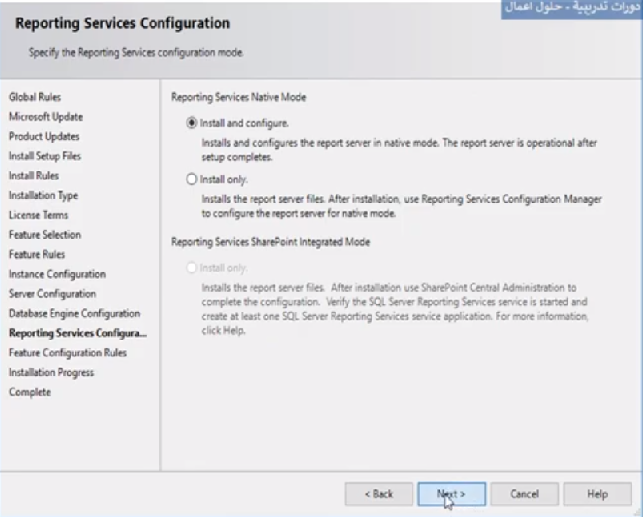Click Reporting Services Native Mode heading

tap(239, 97)
